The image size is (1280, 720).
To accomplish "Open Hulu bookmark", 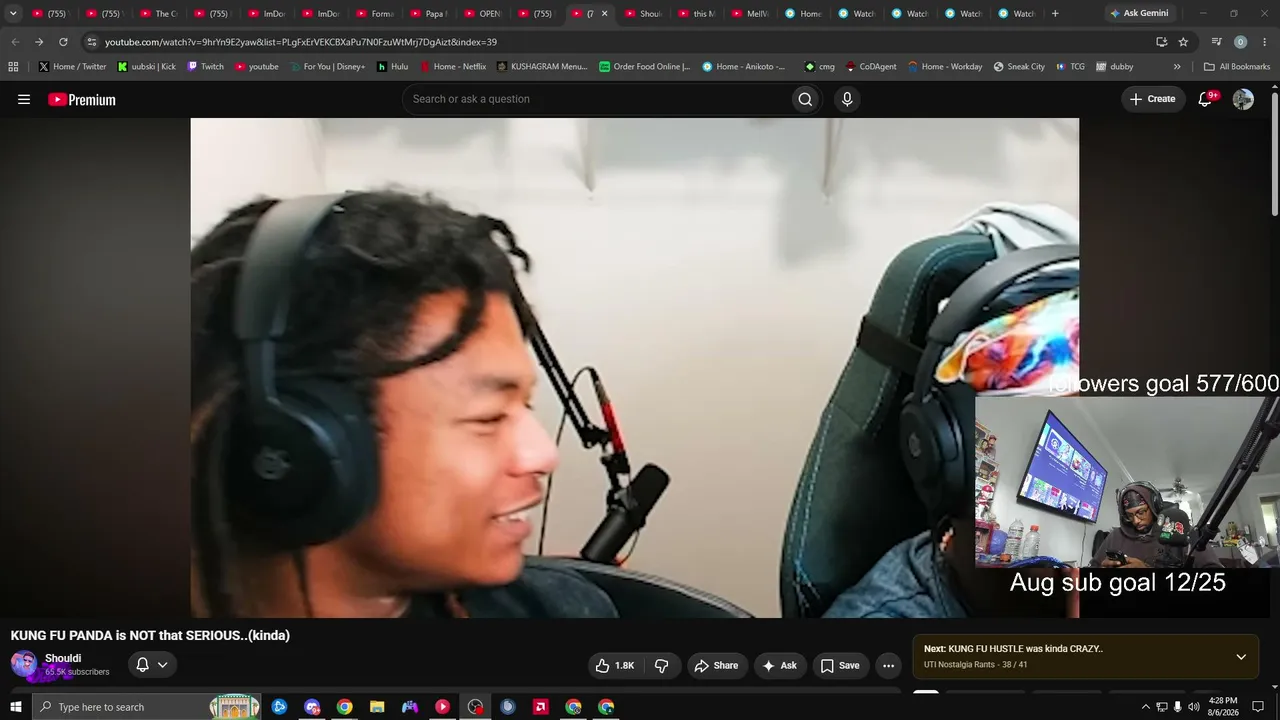I will [392, 67].
